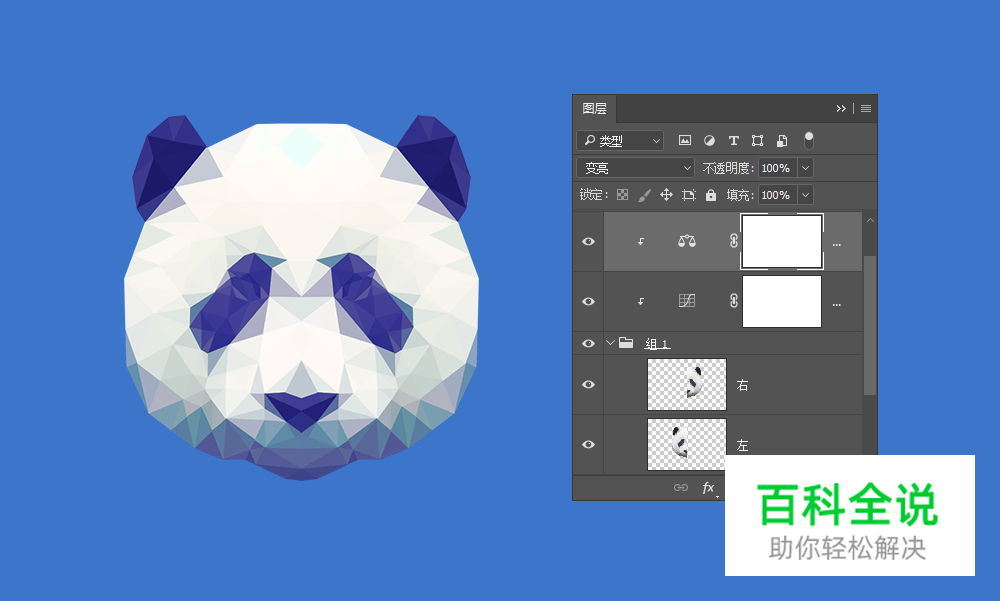Filter layers by type (T) icon
The image size is (1000, 601).
(x=733, y=141)
